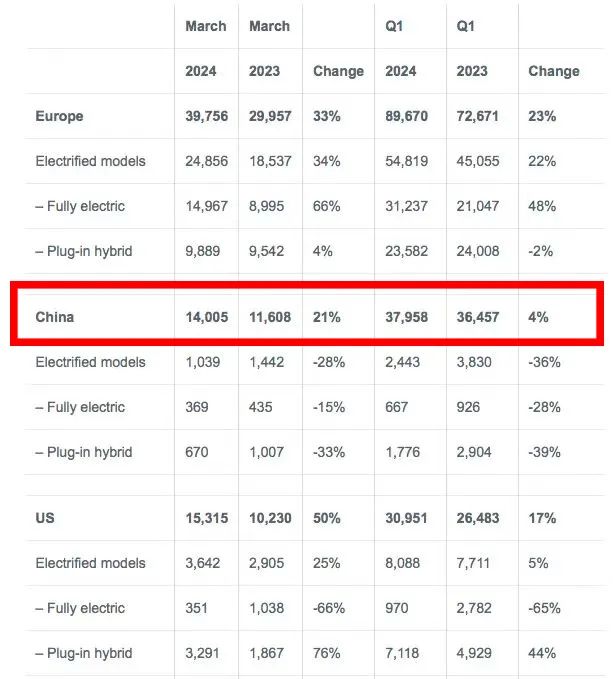
Task: Click China fully electric Q1 value 667
Action: pos(397,407)
